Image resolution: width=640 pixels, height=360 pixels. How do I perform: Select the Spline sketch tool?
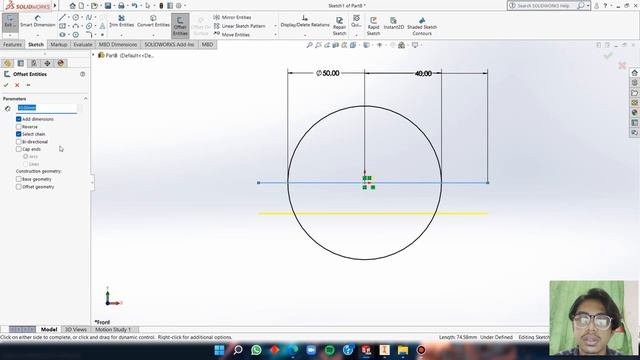(x=89, y=17)
